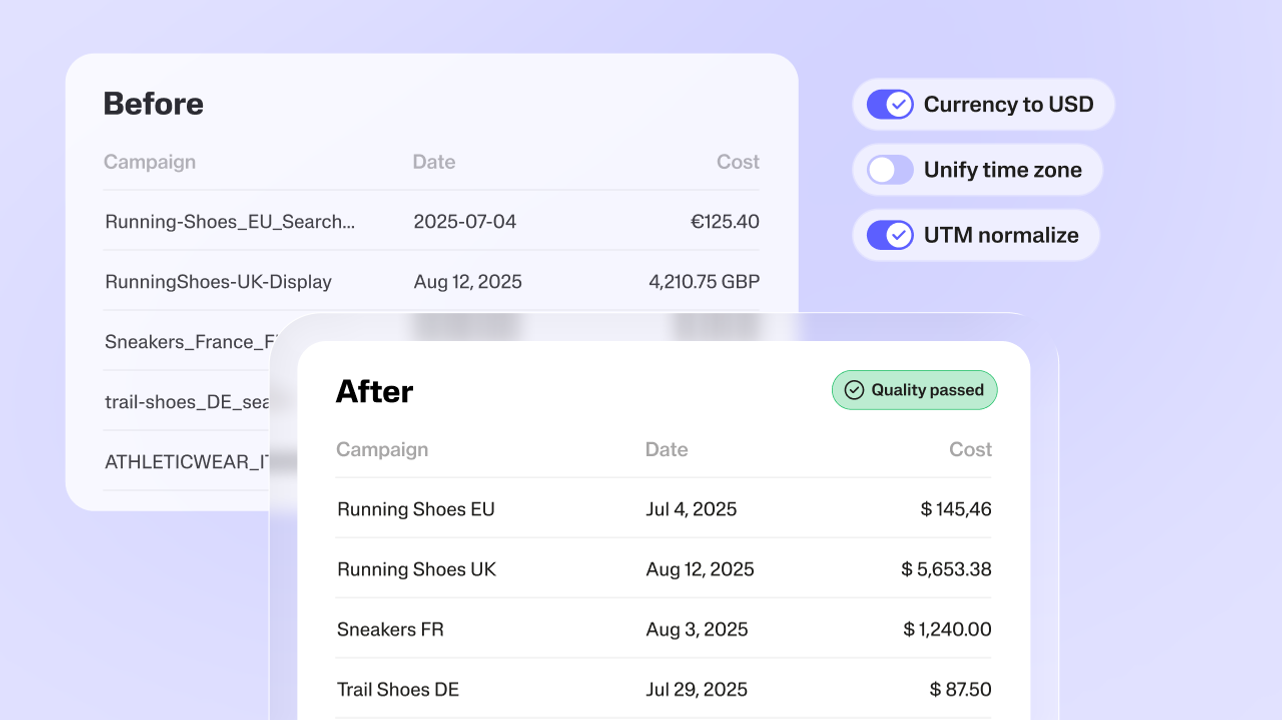Select the RunningShoes-UK-Display row
The width and height of the screenshot is (1282, 720).
pos(218,282)
